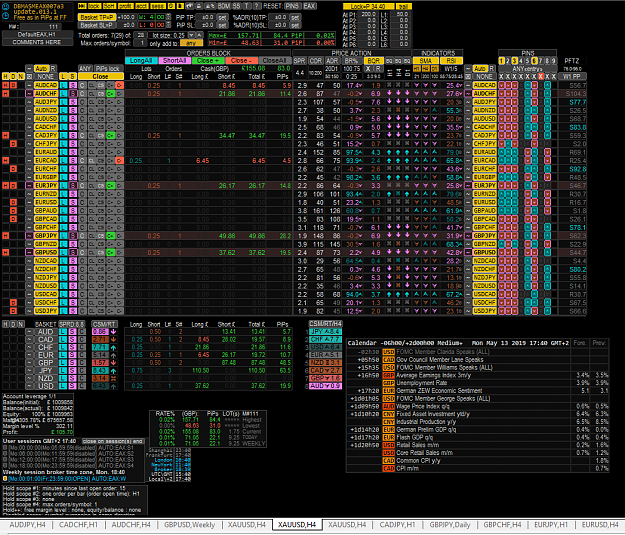
Task: Click the red C- button in AUDCAD row
Action: pos(119,85)
